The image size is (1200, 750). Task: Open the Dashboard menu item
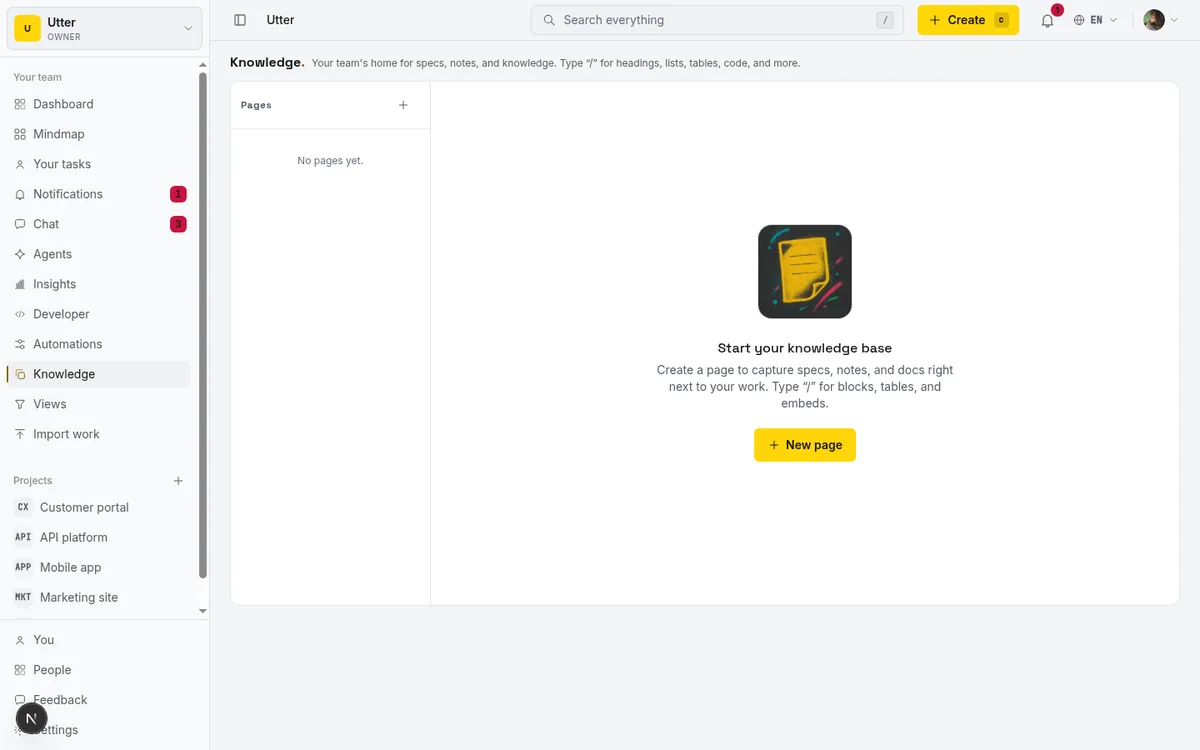click(x=98, y=104)
